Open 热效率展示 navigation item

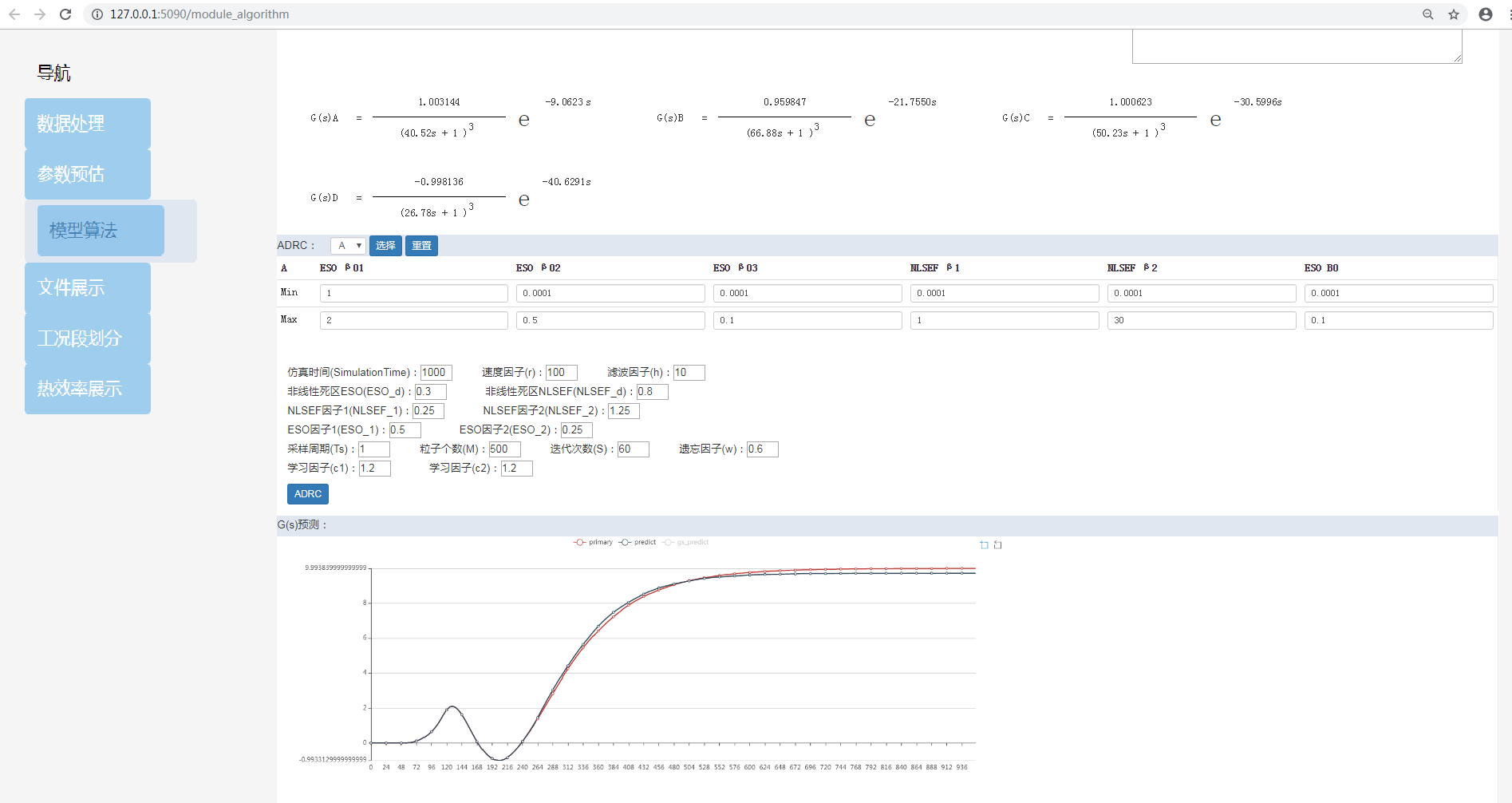tap(88, 389)
